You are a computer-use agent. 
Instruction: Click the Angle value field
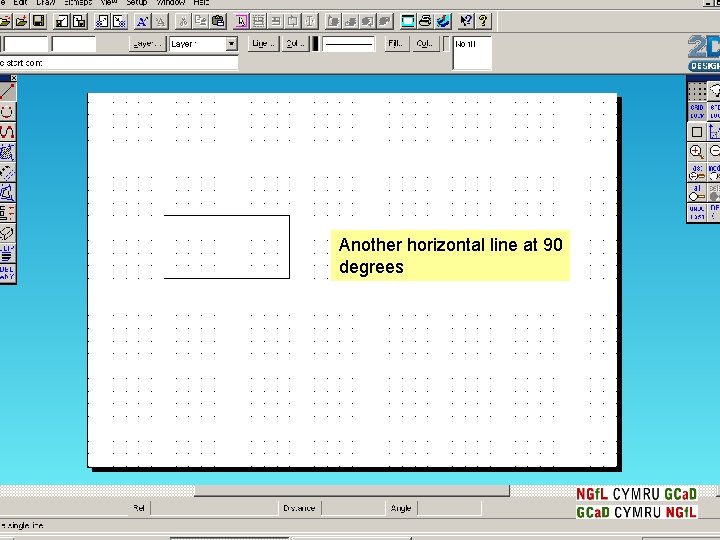point(450,508)
